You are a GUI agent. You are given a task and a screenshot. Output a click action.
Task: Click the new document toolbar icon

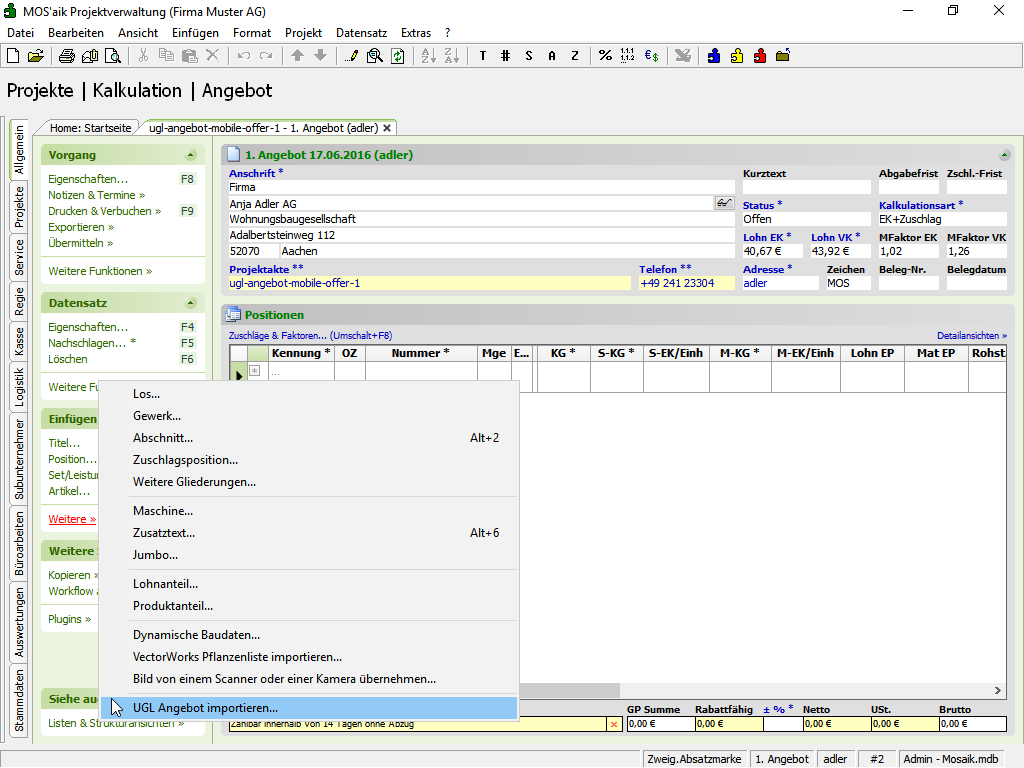click(x=15, y=56)
